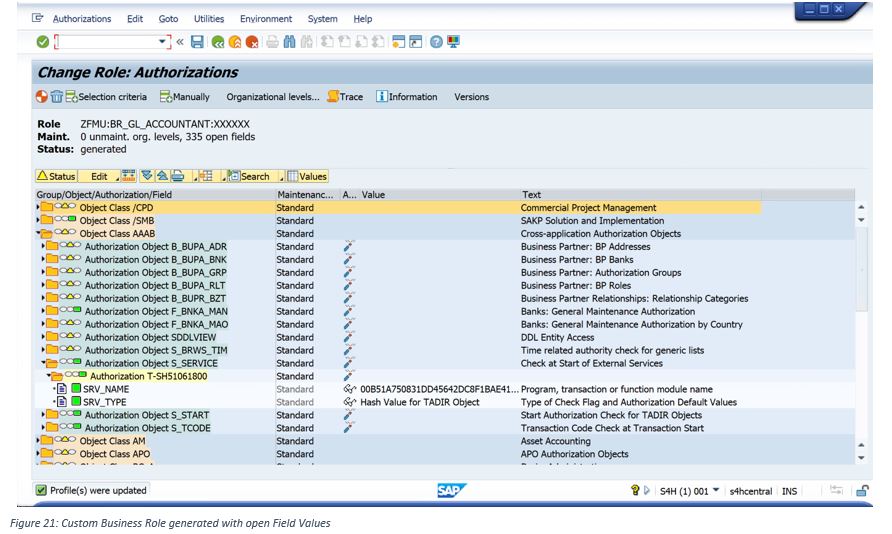The height and width of the screenshot is (534, 892).
Task: Collapse Authorization Object S_SERVICE
Action: click(x=43, y=363)
